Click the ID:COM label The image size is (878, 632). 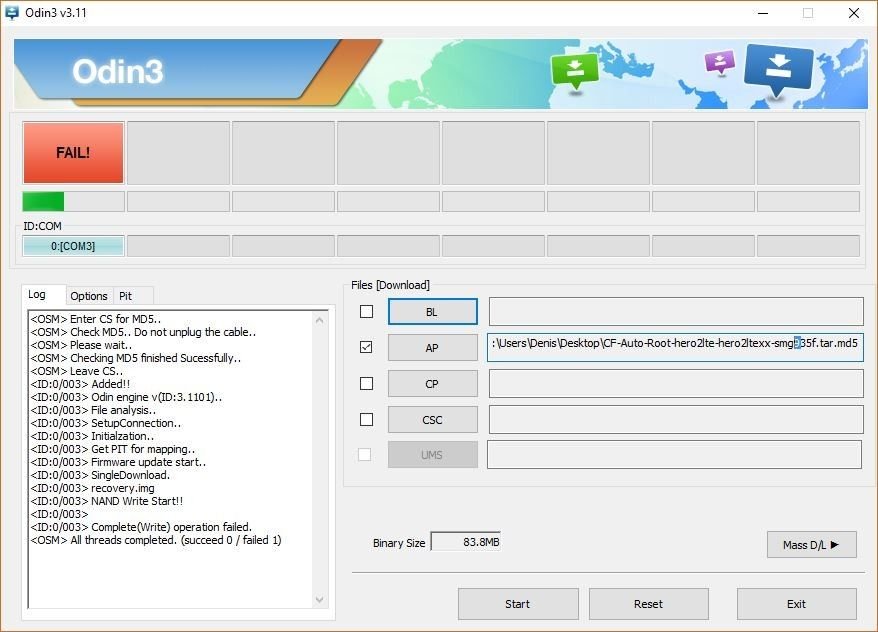point(43,226)
